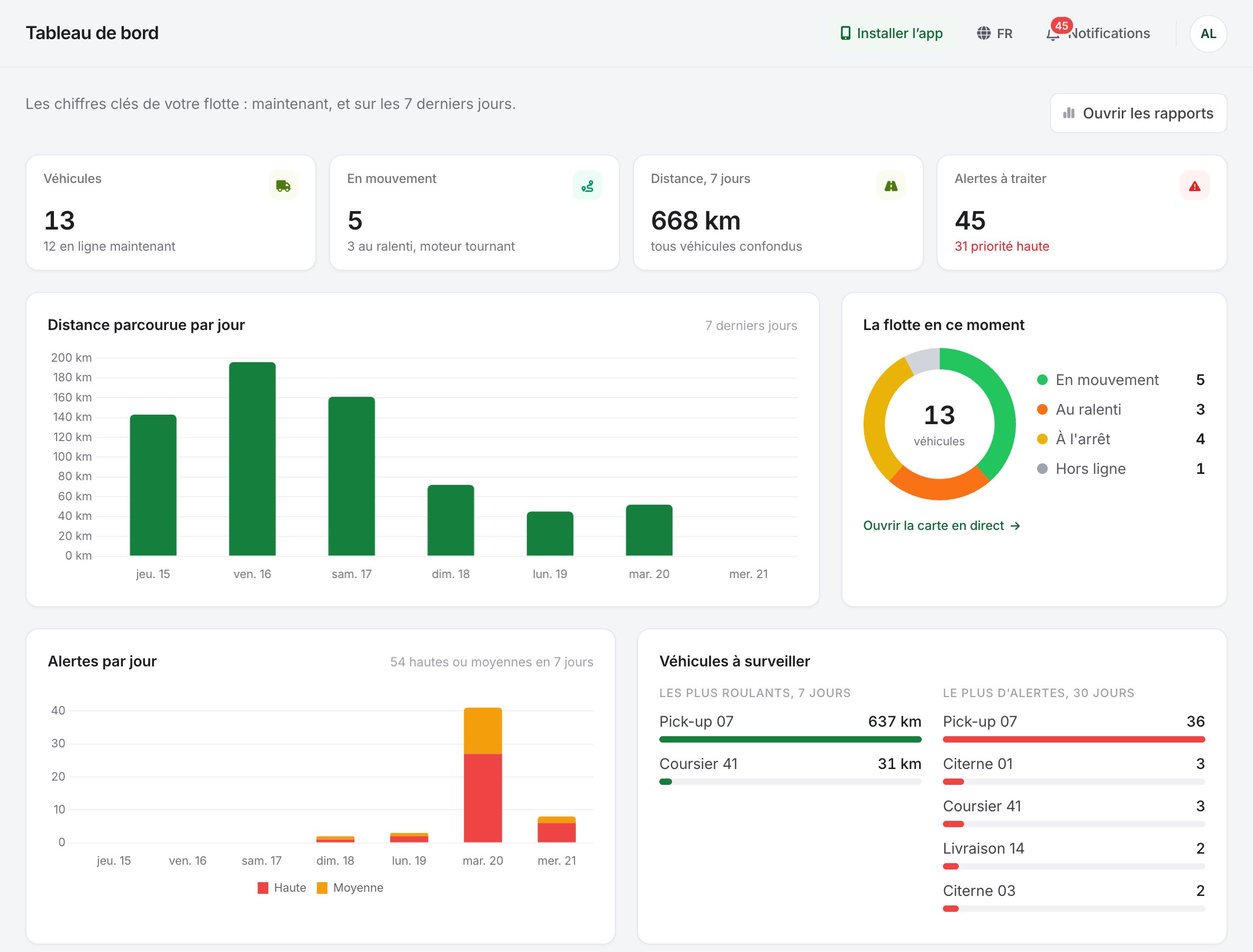
Task: Click the bar chart icon in Ouvrir les rapports
Action: pyautogui.click(x=1069, y=113)
